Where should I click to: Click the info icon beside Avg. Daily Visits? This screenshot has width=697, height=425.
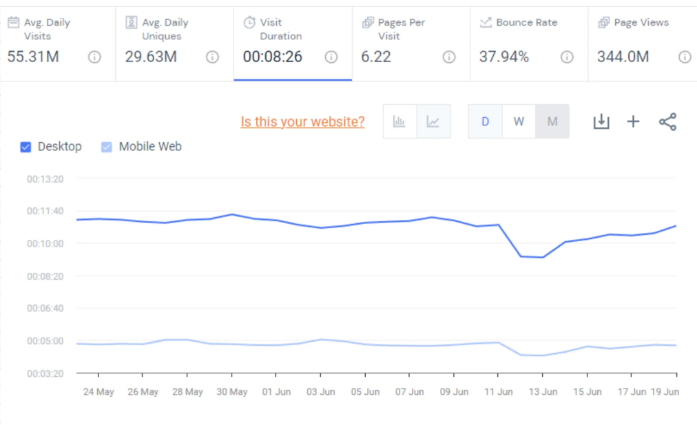(x=94, y=57)
